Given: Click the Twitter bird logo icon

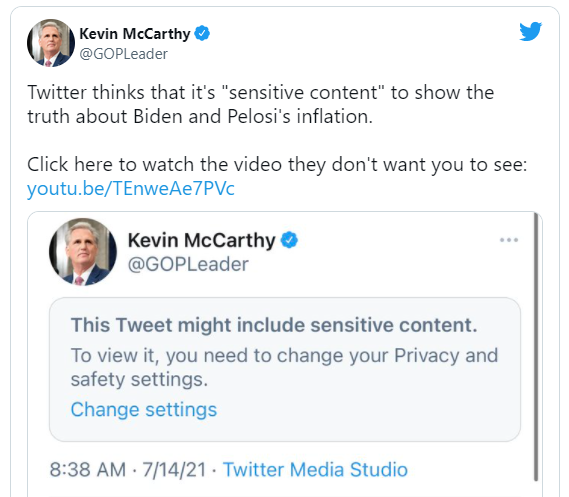Looking at the screenshot, I should pos(530,32).
